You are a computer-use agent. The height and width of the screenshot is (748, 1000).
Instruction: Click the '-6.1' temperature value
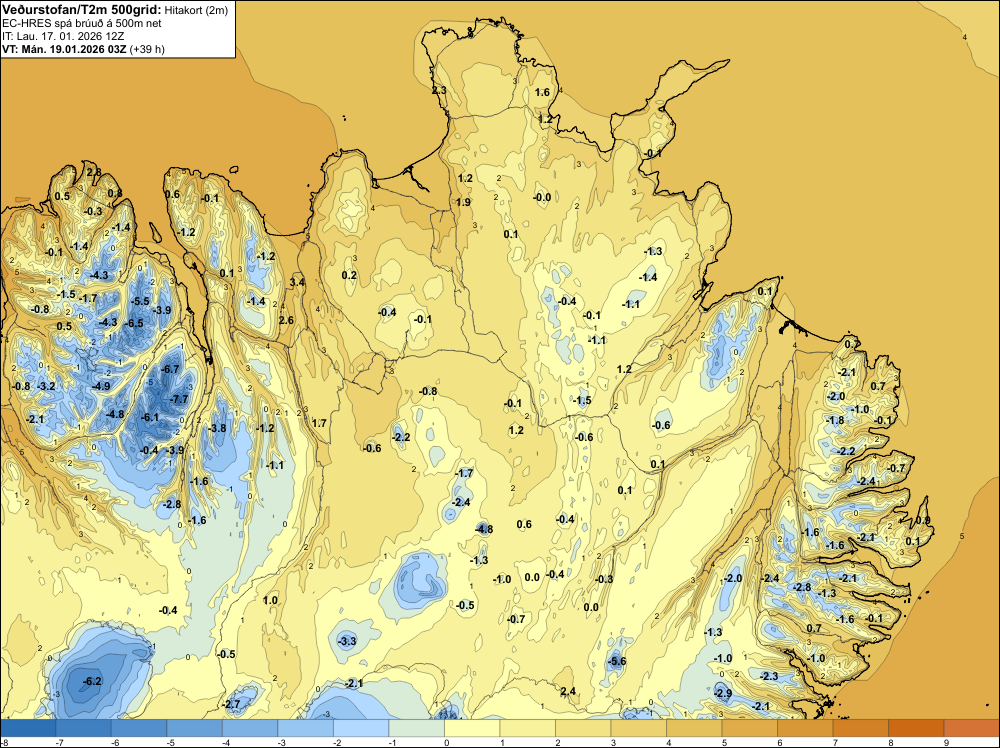(x=149, y=417)
